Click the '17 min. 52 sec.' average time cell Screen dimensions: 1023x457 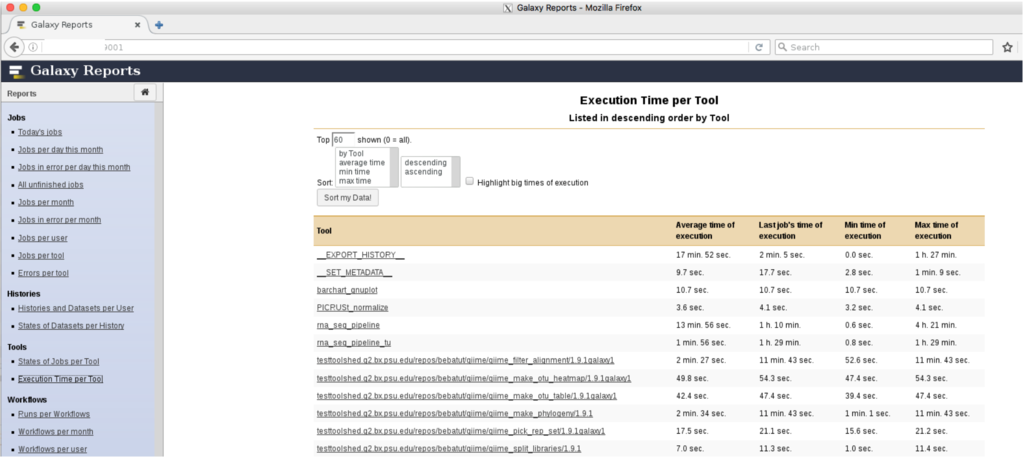click(703, 255)
